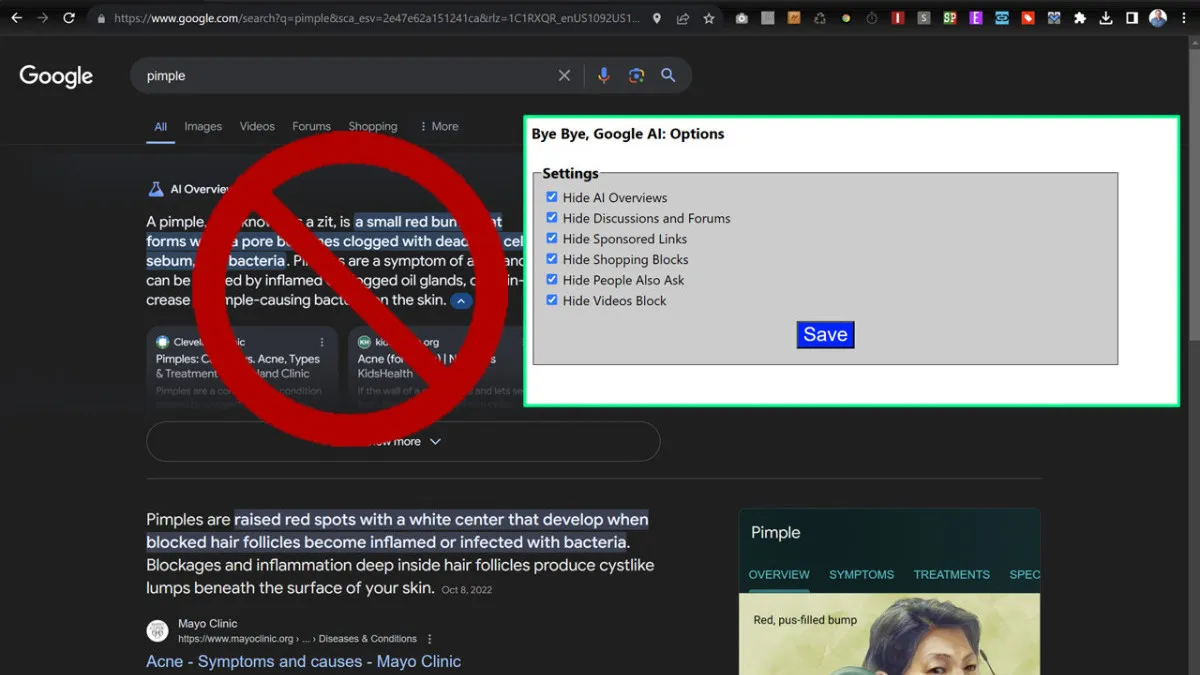Screen dimensions: 1200x675
Task: Collapse the AI Overview with its chevron
Action: (x=461, y=300)
